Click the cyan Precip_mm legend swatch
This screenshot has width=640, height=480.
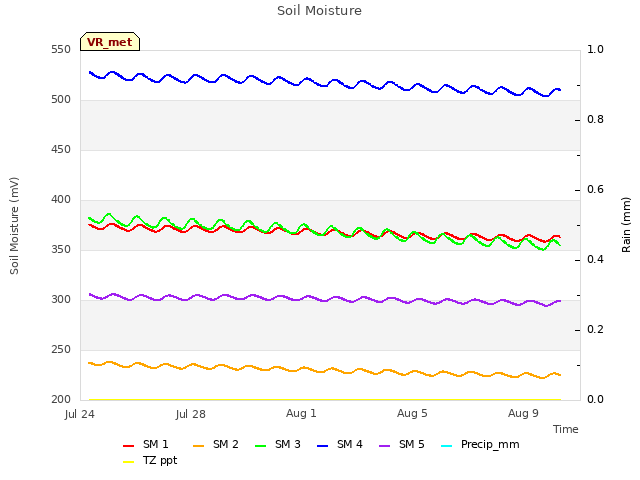pos(447,446)
